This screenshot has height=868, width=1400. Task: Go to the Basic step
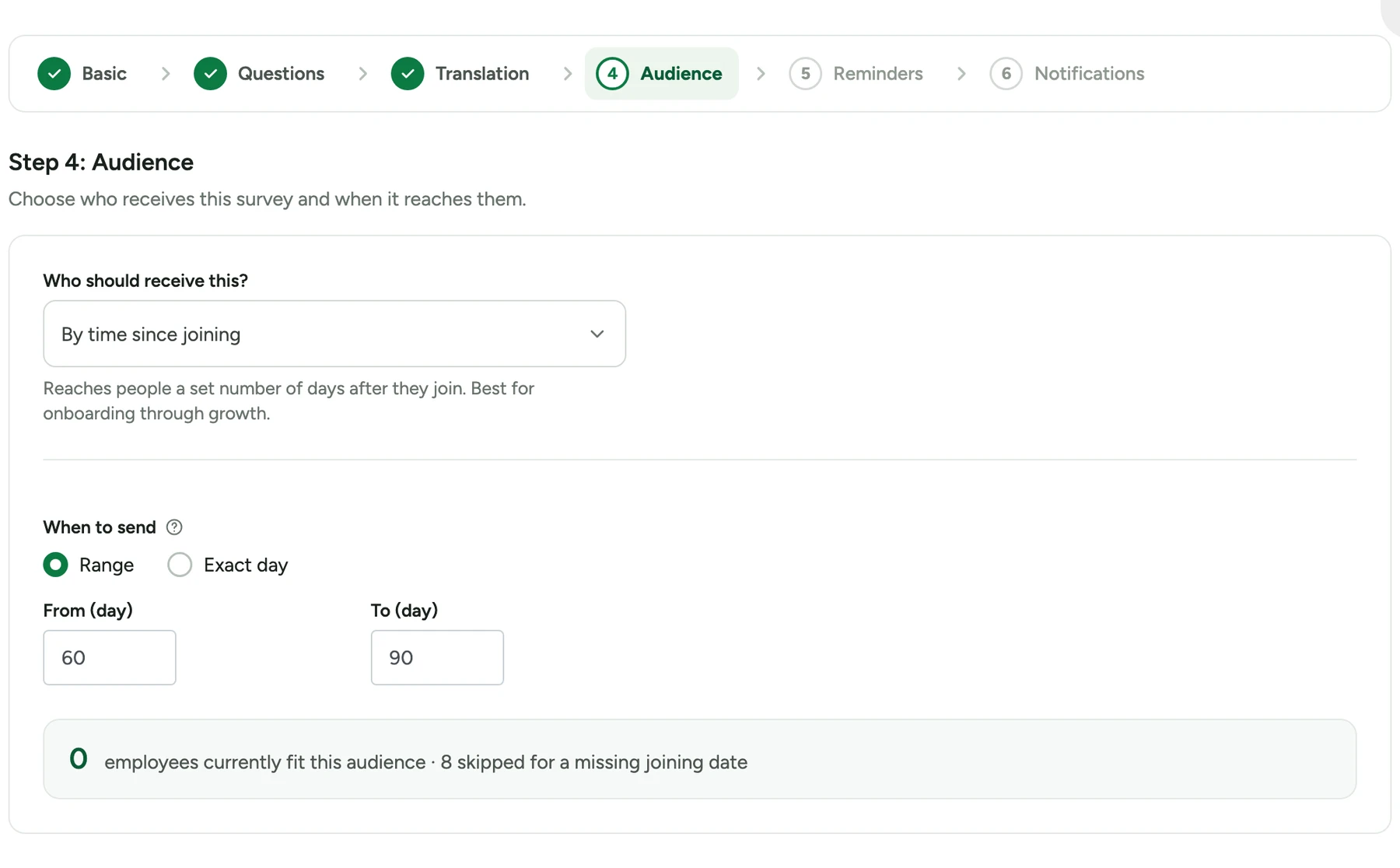pyautogui.click(x=82, y=74)
